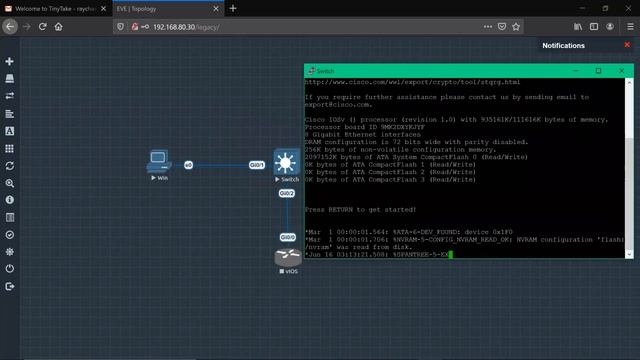640x360 pixels.
Task: Open the Zoom magnifier sidebar icon
Action: click(9, 183)
